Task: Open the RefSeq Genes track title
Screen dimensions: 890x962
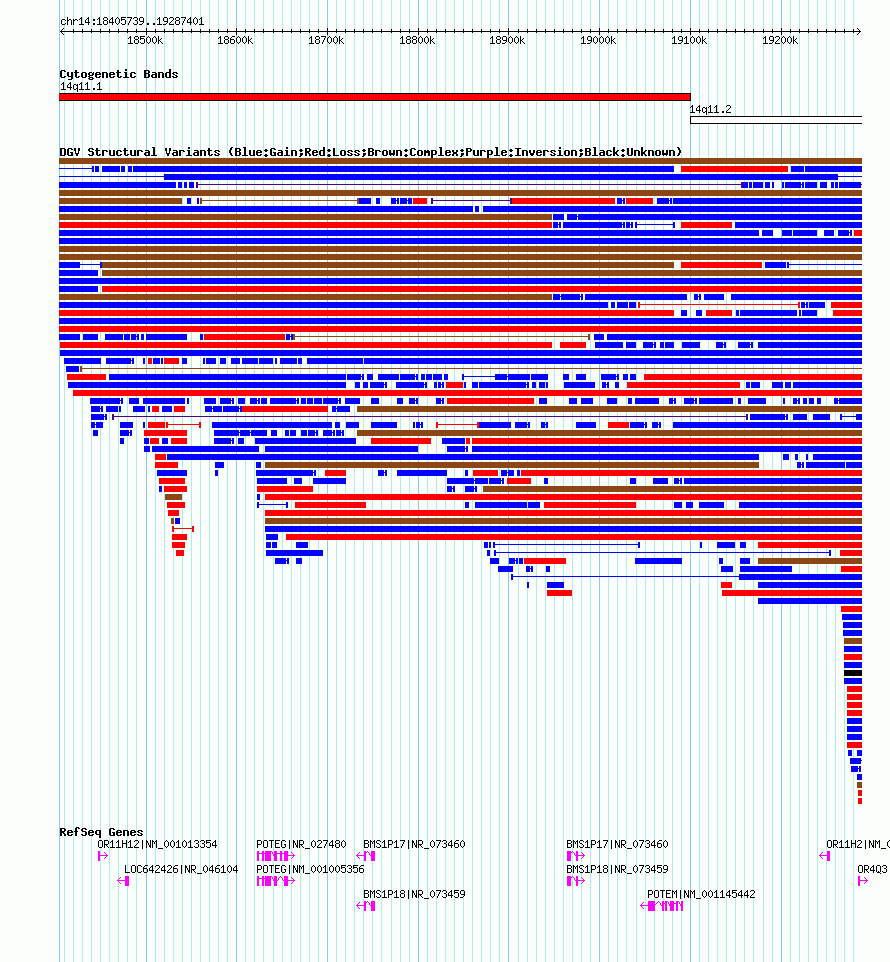Action: pos(101,832)
